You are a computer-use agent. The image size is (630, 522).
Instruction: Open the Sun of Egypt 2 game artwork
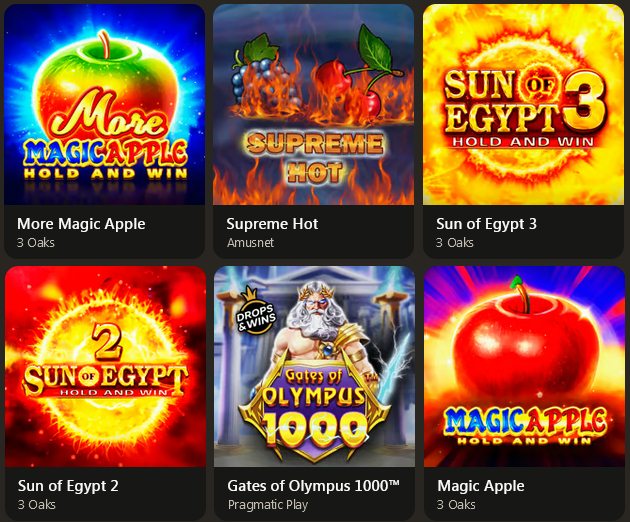[x=105, y=366]
